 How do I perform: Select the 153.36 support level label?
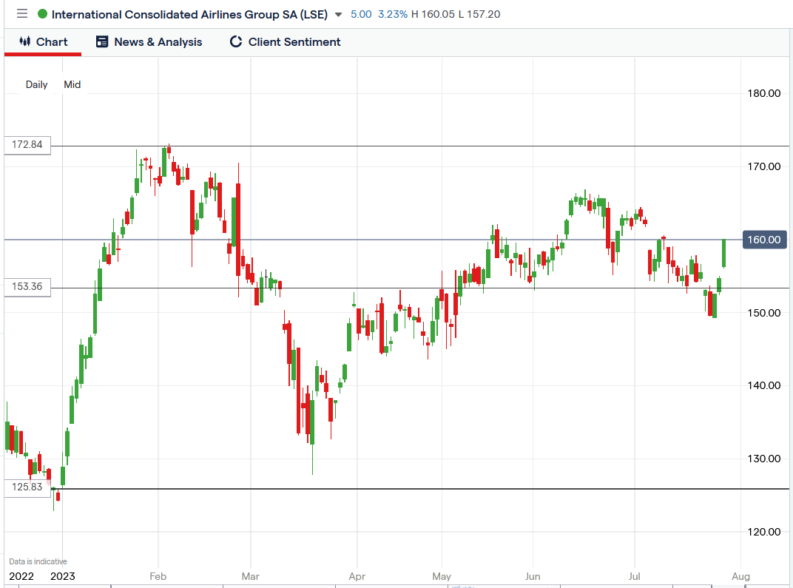point(27,287)
